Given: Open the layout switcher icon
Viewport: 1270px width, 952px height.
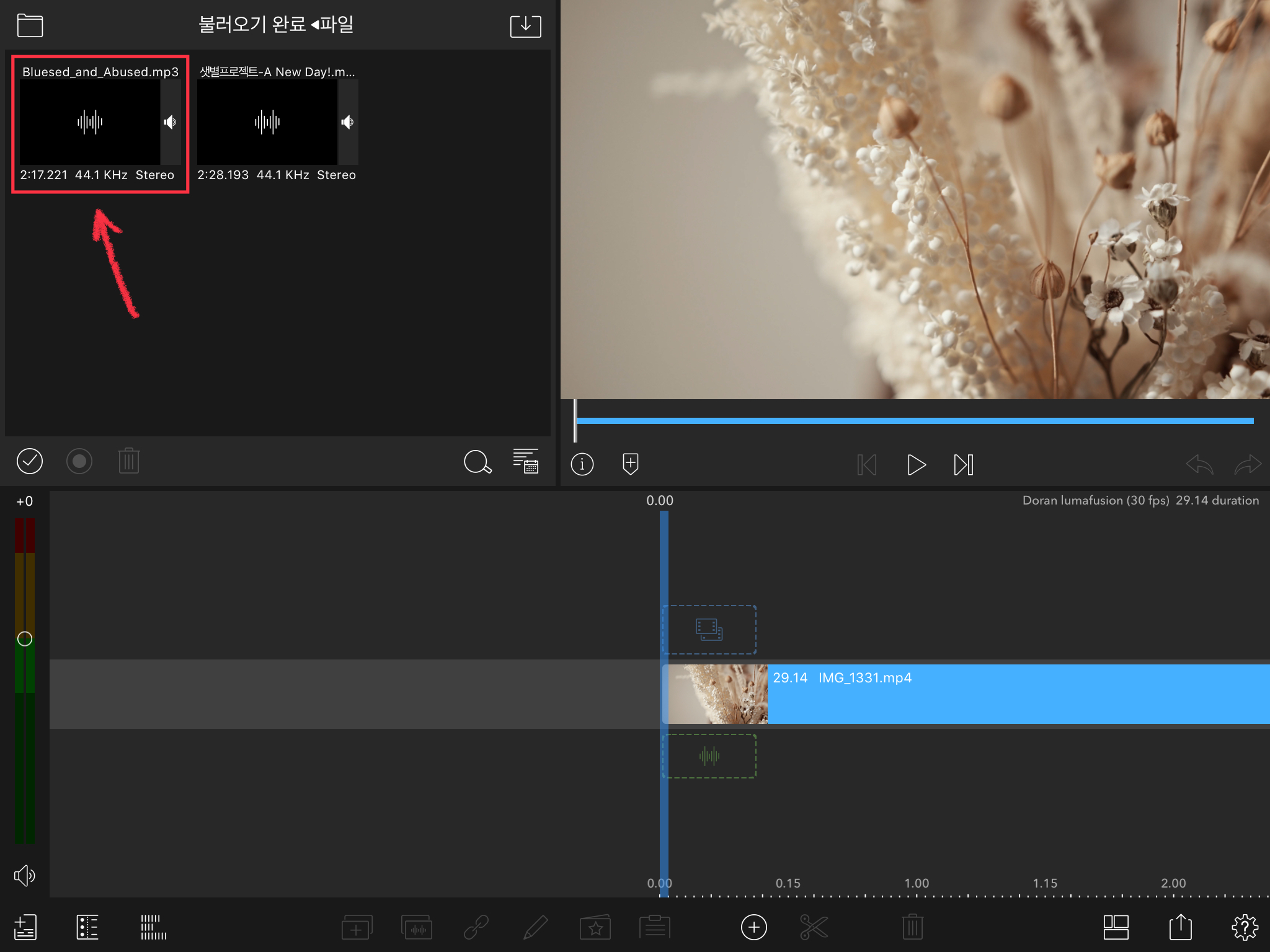Looking at the screenshot, I should coord(1116,927).
